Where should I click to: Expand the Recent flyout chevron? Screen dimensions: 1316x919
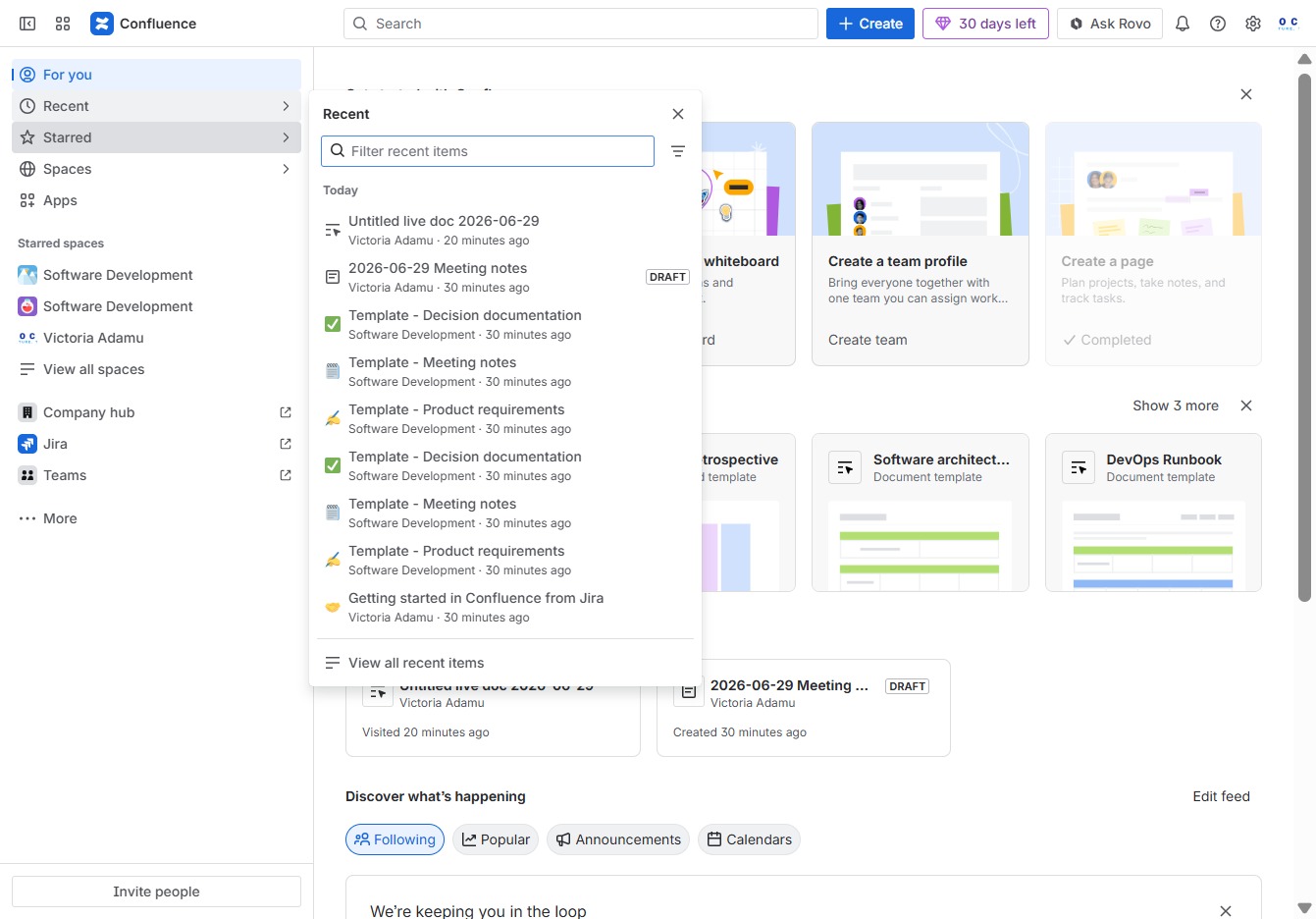[x=286, y=106]
